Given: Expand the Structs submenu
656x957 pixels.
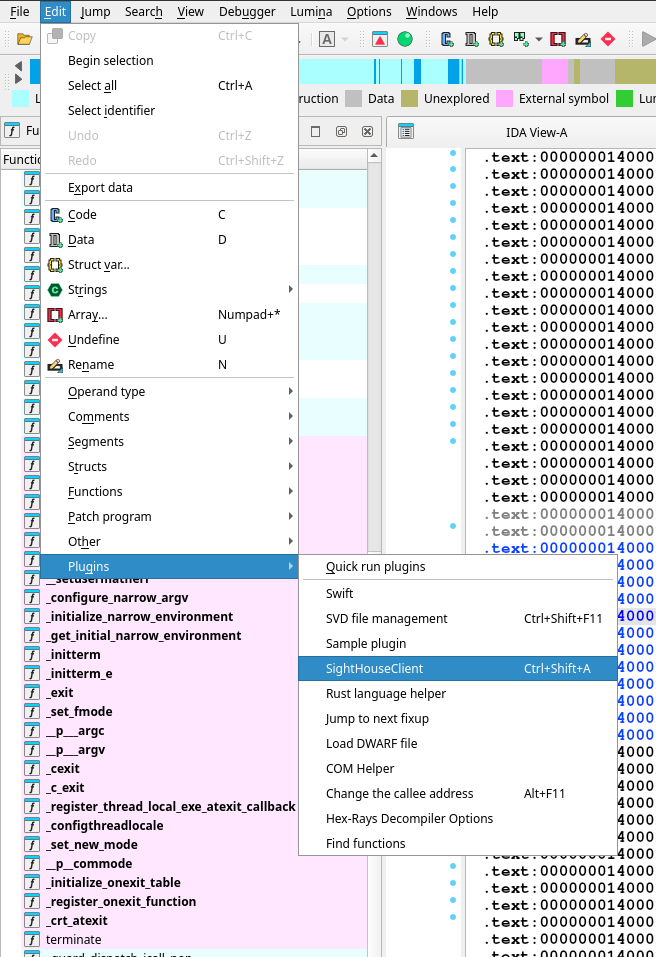Looking at the screenshot, I should [169, 466].
